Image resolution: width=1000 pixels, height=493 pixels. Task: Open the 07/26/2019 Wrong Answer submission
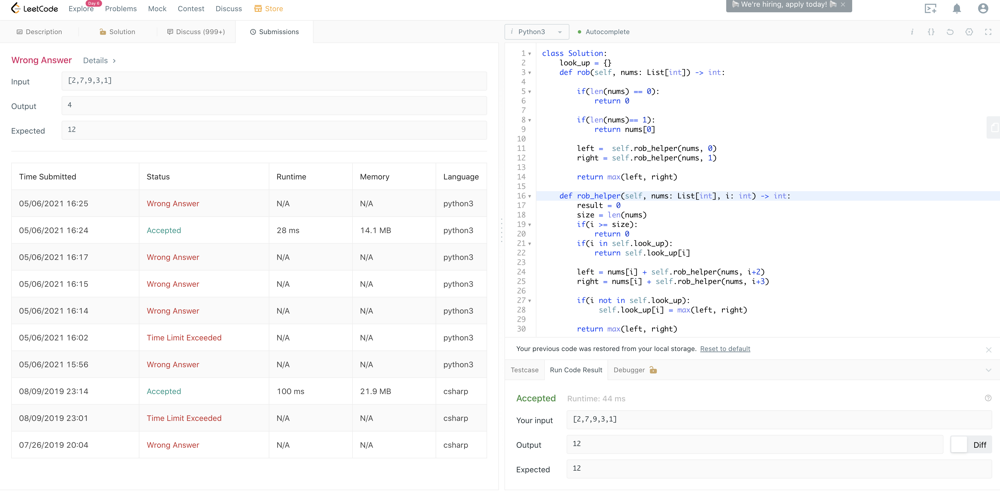(x=173, y=445)
